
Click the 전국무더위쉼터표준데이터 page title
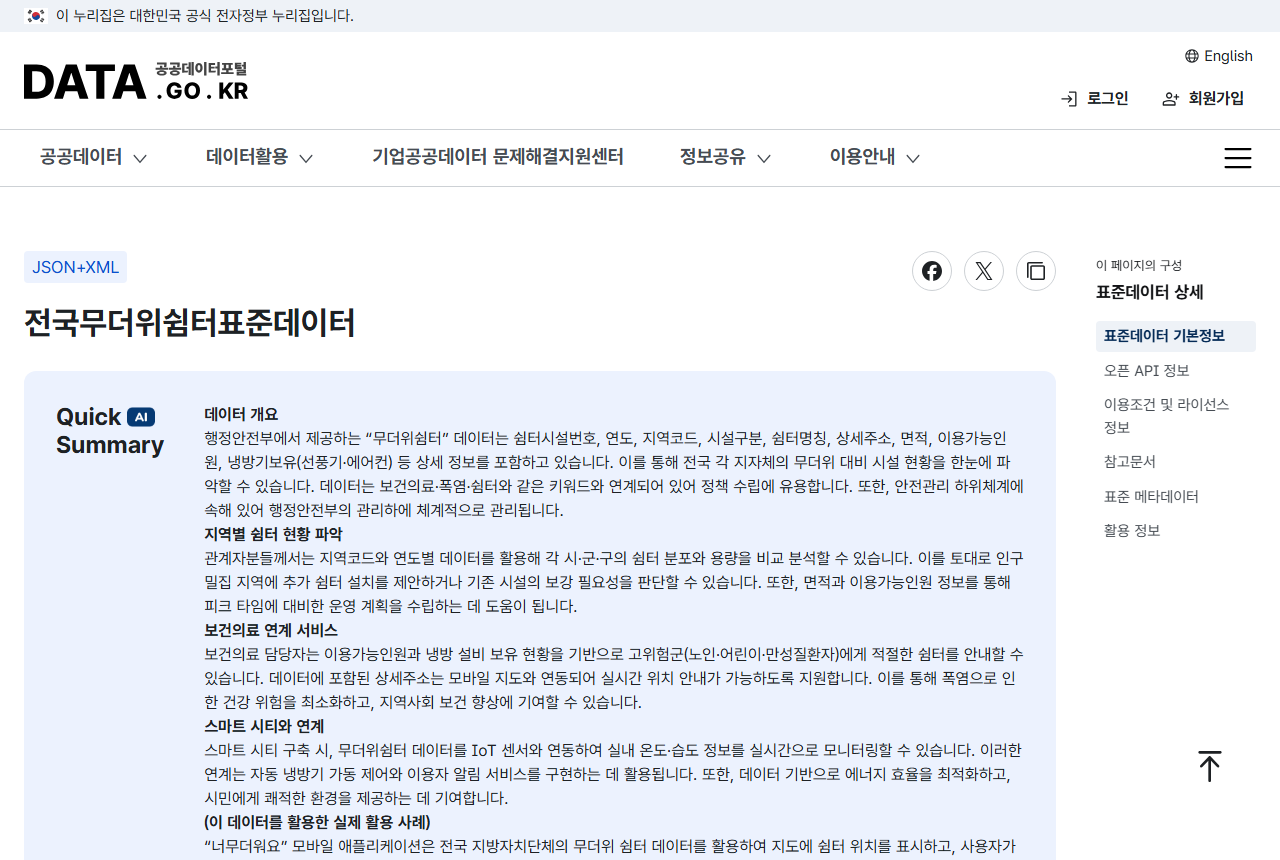coord(190,323)
